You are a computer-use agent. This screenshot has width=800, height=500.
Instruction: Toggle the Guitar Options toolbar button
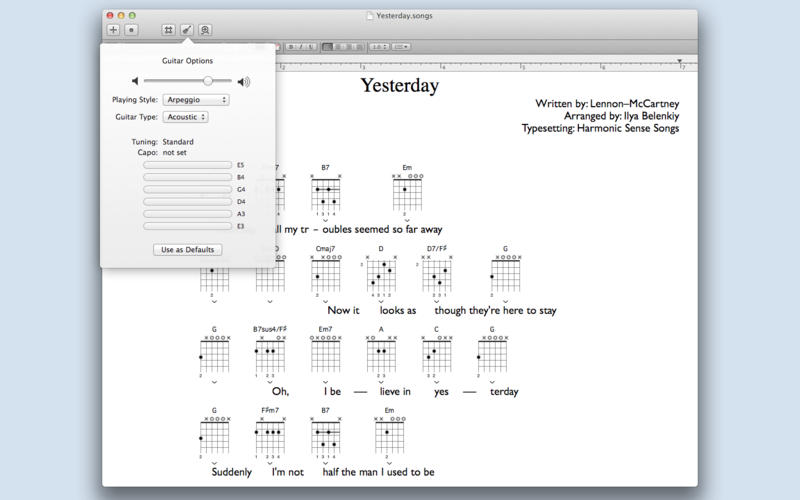click(x=187, y=30)
